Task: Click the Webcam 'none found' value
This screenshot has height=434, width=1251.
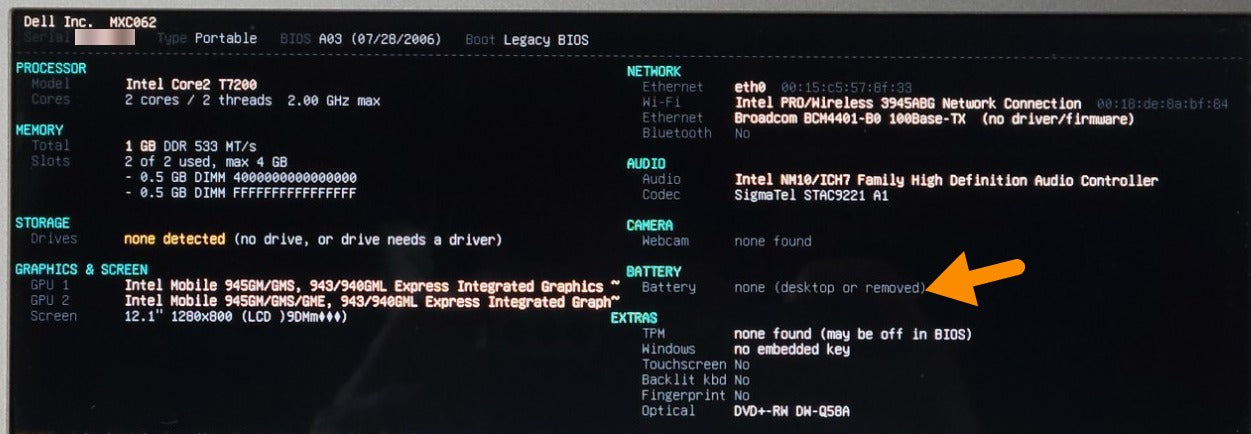Action: coord(773,241)
